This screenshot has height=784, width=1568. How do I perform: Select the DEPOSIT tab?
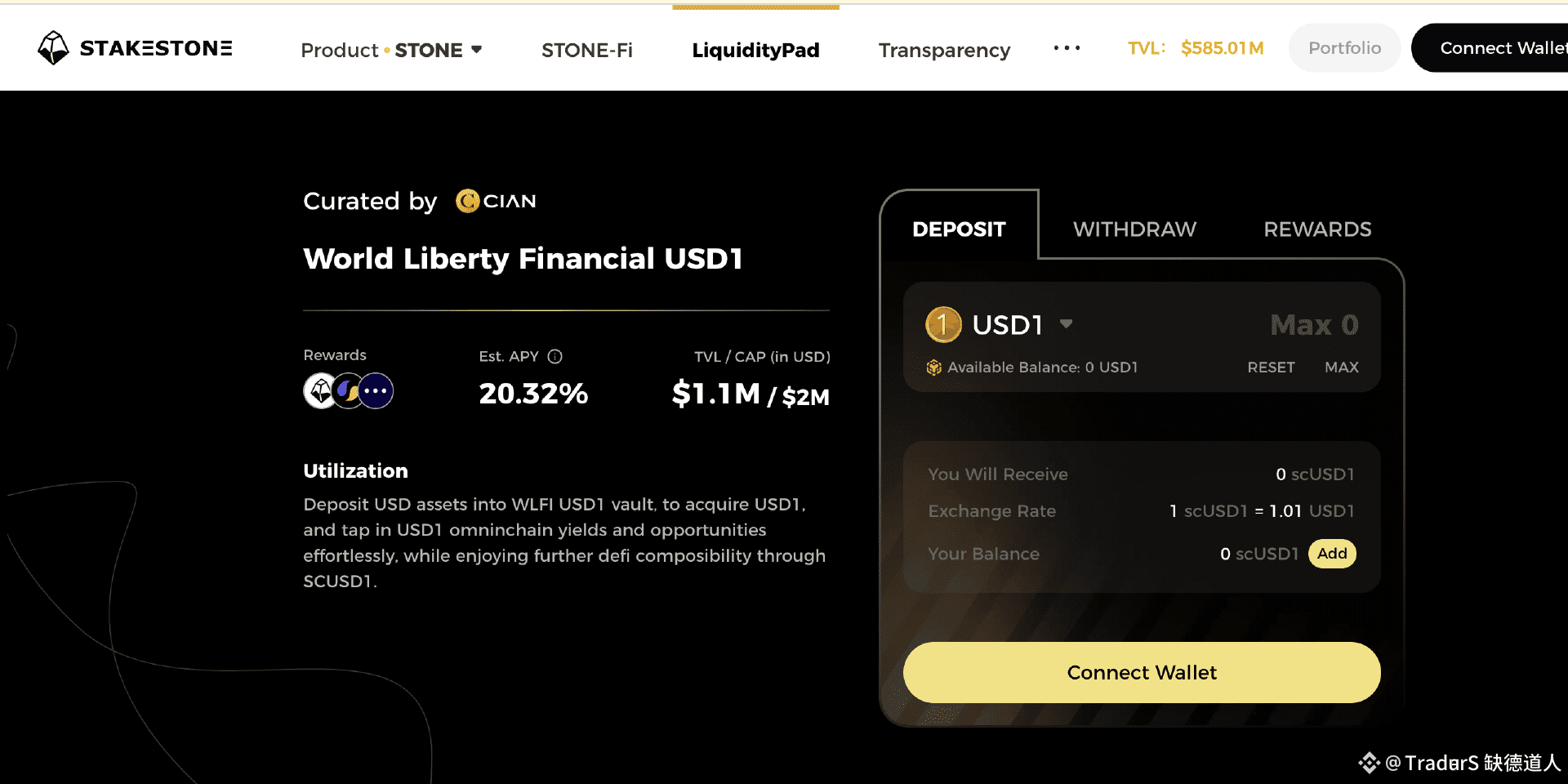959,229
